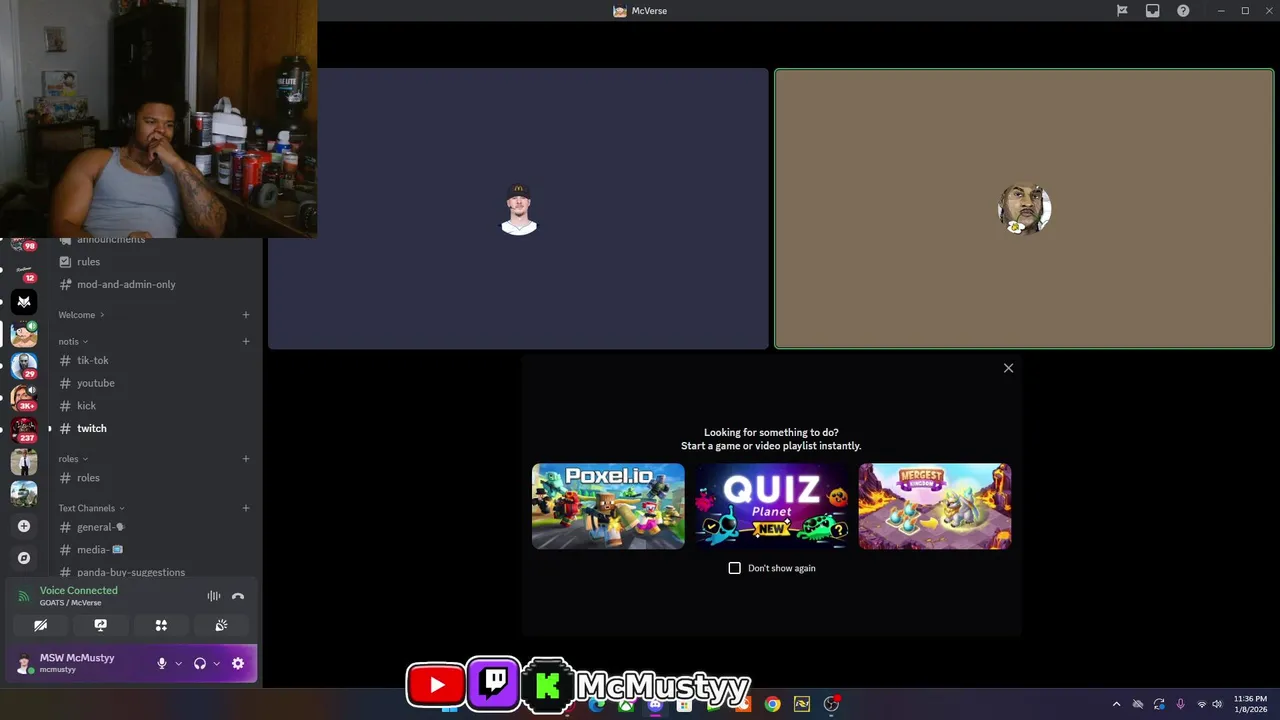Click Voice Connected status text
1280x720 pixels.
click(x=78, y=590)
